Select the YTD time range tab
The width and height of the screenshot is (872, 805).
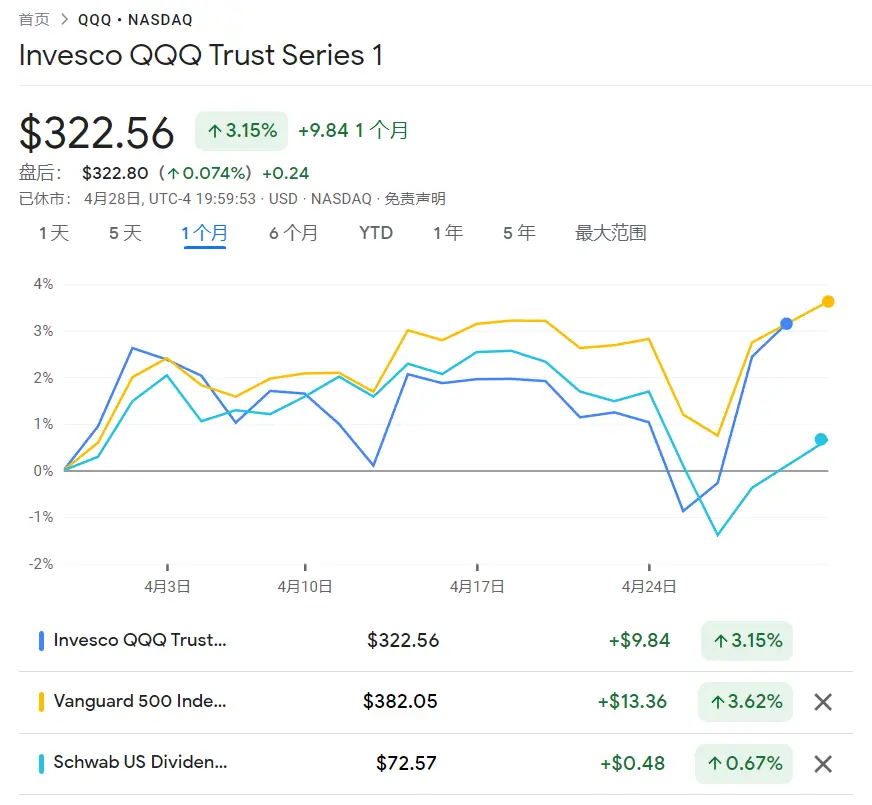click(x=376, y=233)
